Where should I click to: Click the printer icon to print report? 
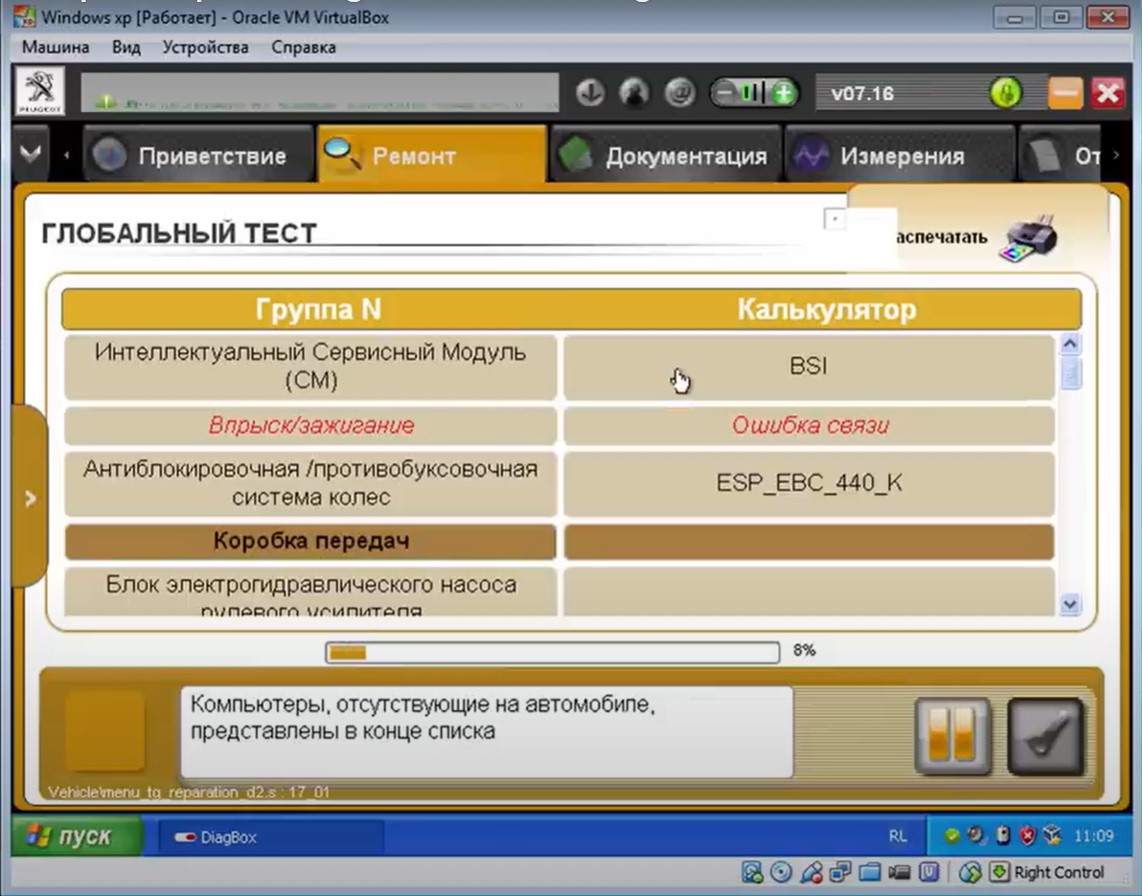click(x=1031, y=238)
